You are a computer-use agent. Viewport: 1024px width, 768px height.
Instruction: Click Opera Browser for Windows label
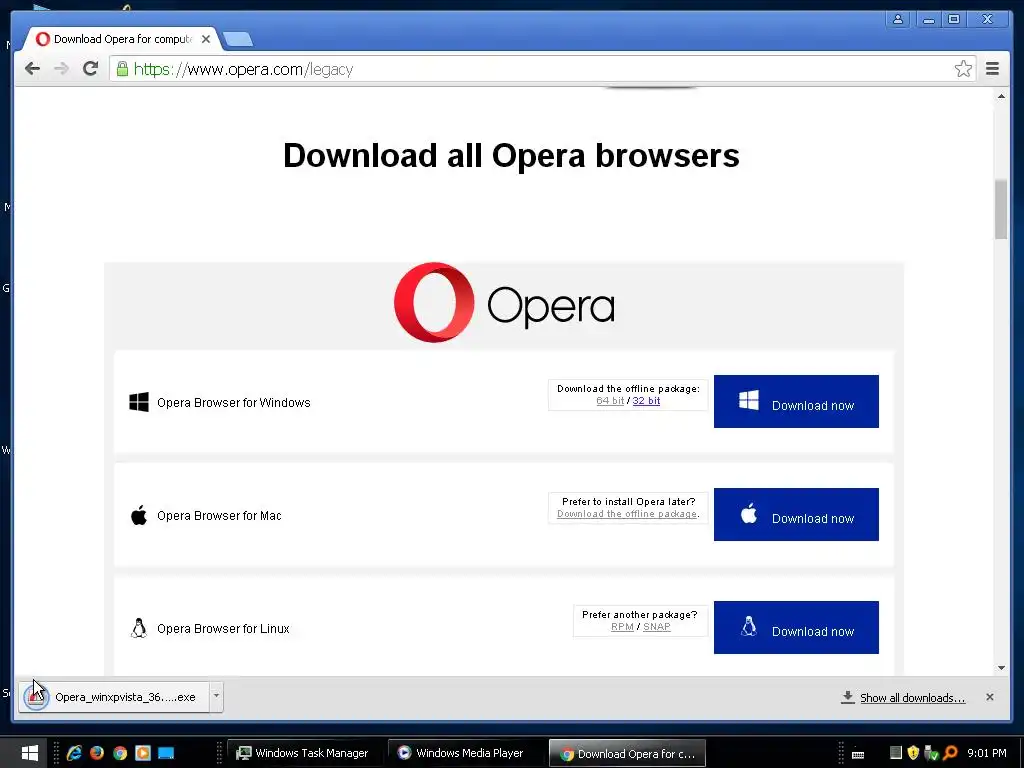pos(234,403)
